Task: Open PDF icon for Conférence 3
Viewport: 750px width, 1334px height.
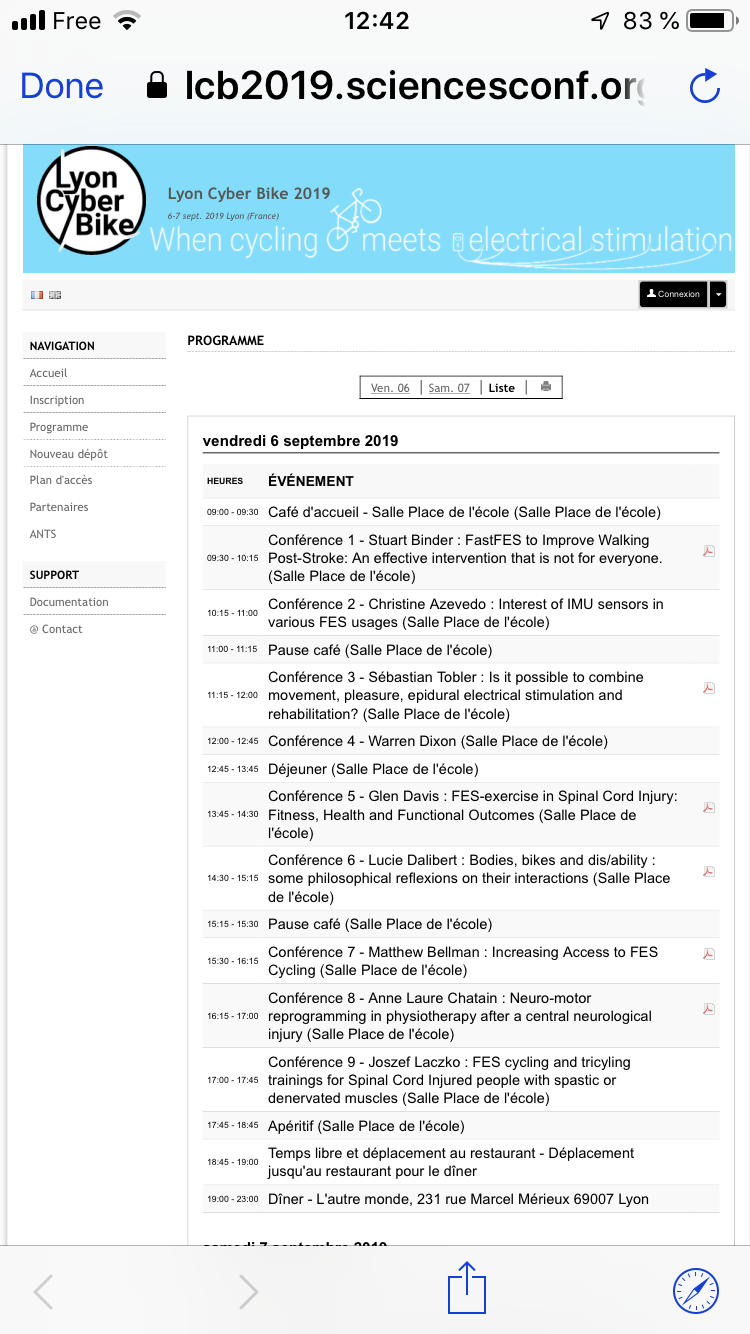Action: click(x=709, y=688)
